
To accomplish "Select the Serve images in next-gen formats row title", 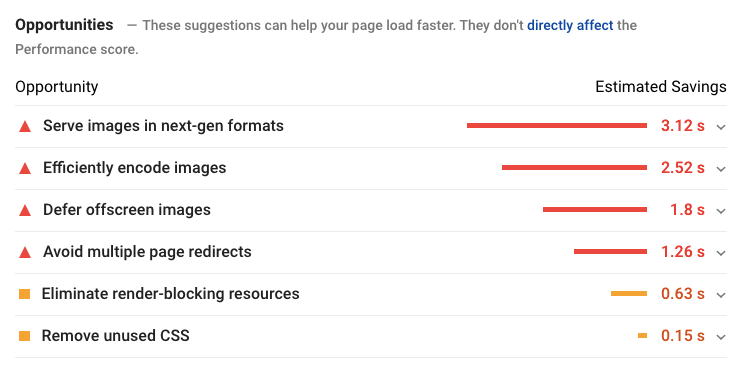I will pyautogui.click(x=163, y=125).
